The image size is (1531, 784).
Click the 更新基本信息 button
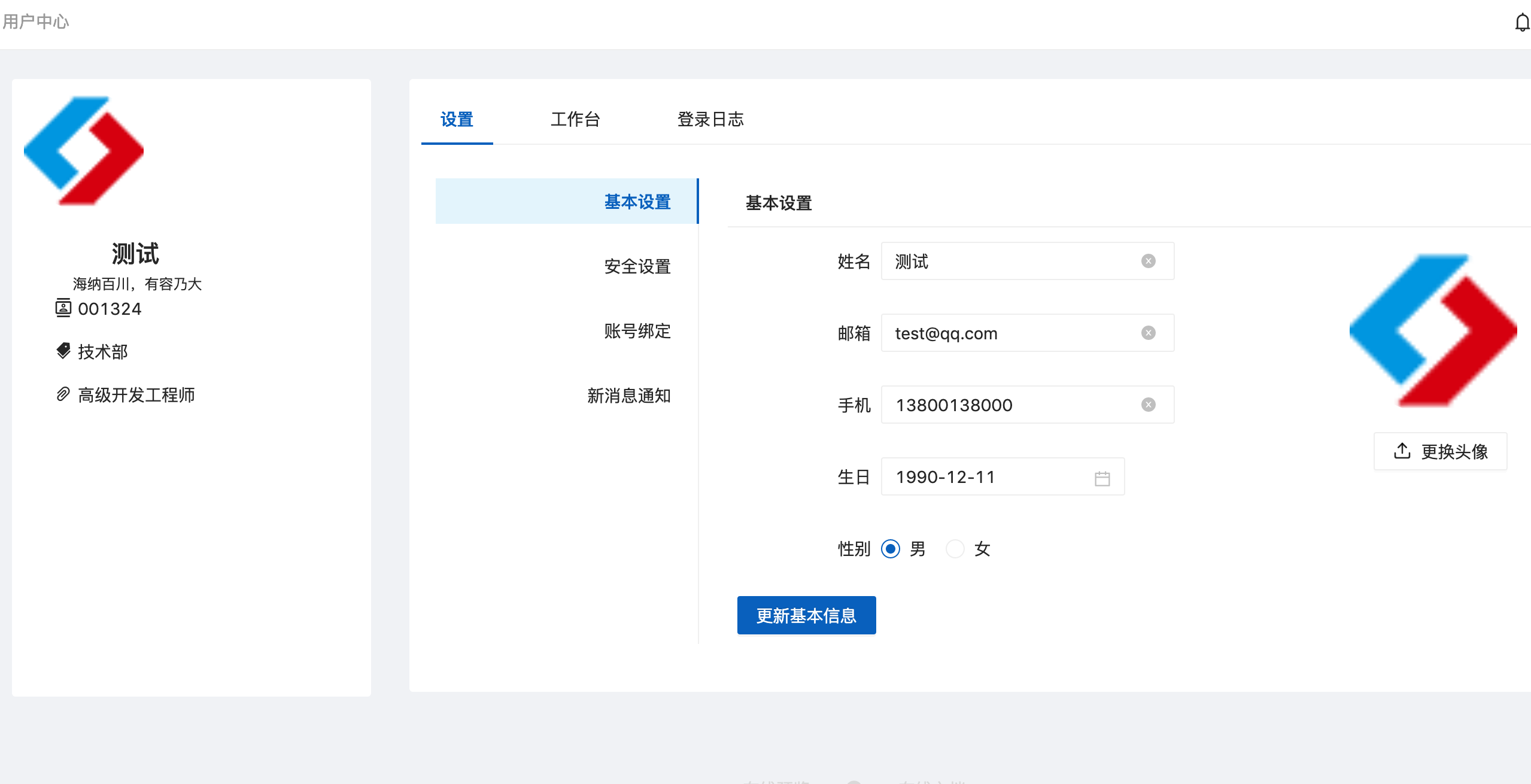point(806,615)
